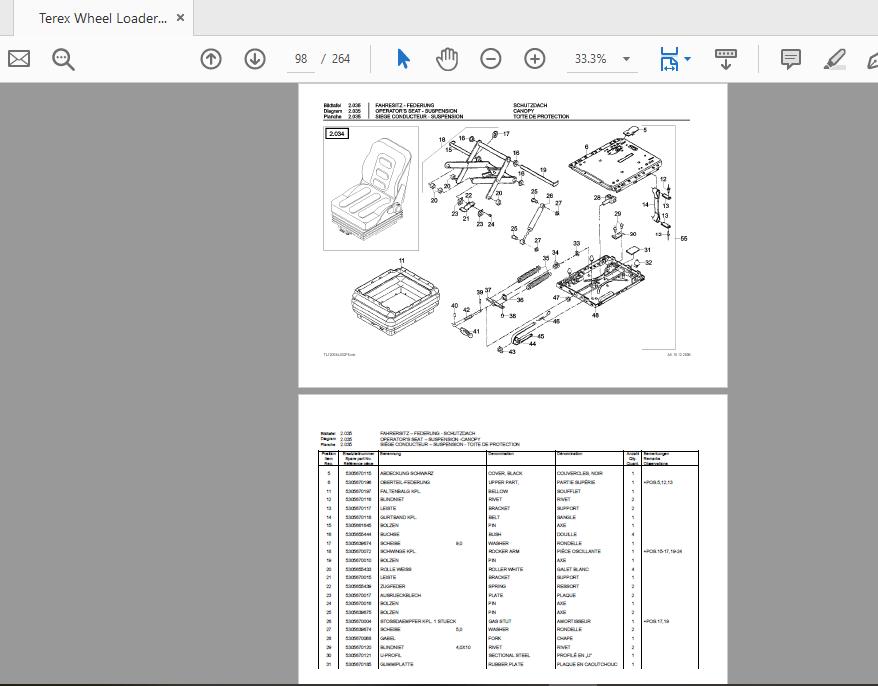
Task: Select the page scrolling display icon
Action: (725, 59)
